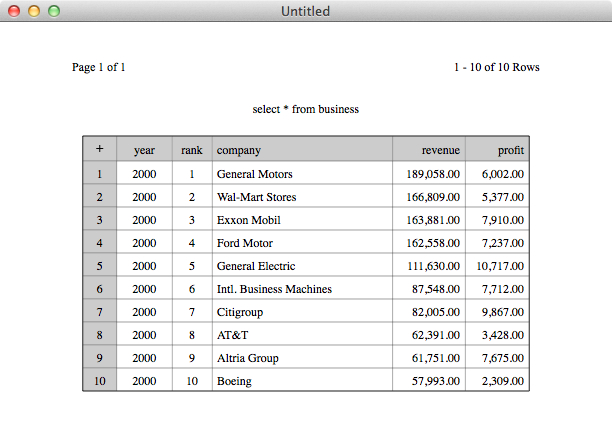Click the plus icon in table corner
The height and width of the screenshot is (442, 612).
[x=100, y=149]
